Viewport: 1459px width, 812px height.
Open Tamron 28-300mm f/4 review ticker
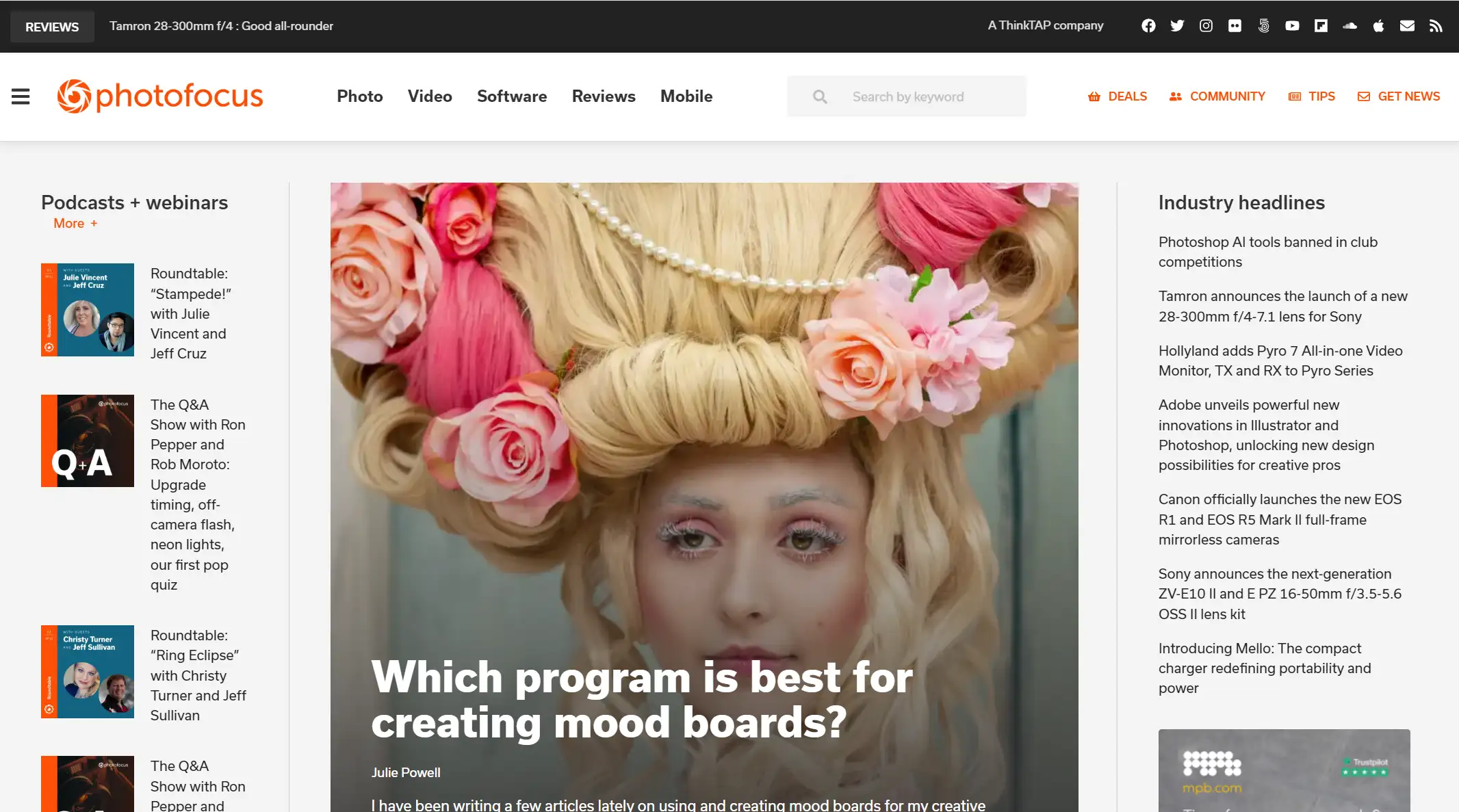click(221, 26)
